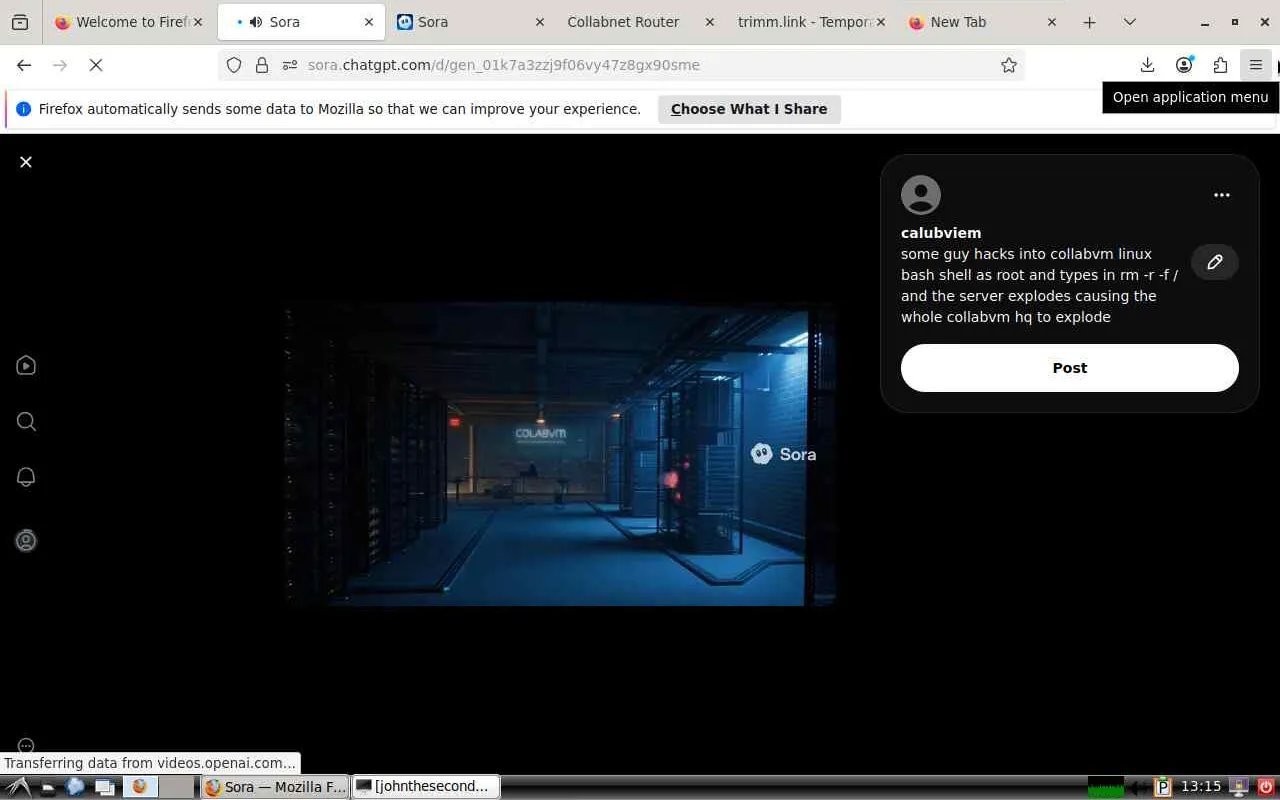Viewport: 1280px width, 800px height.
Task: Click the Post button
Action: point(1070,368)
